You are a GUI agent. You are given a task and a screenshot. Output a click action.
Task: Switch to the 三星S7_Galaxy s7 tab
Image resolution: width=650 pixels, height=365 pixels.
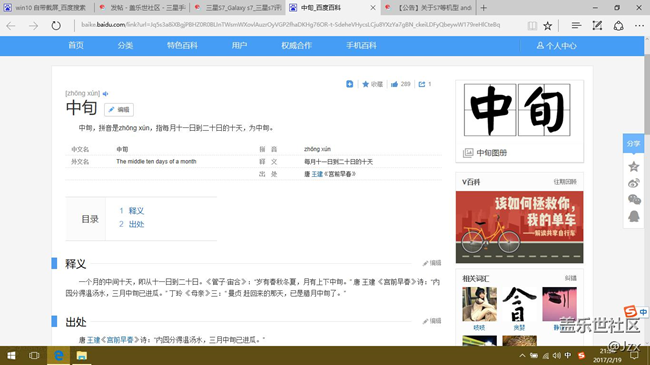click(x=238, y=7)
